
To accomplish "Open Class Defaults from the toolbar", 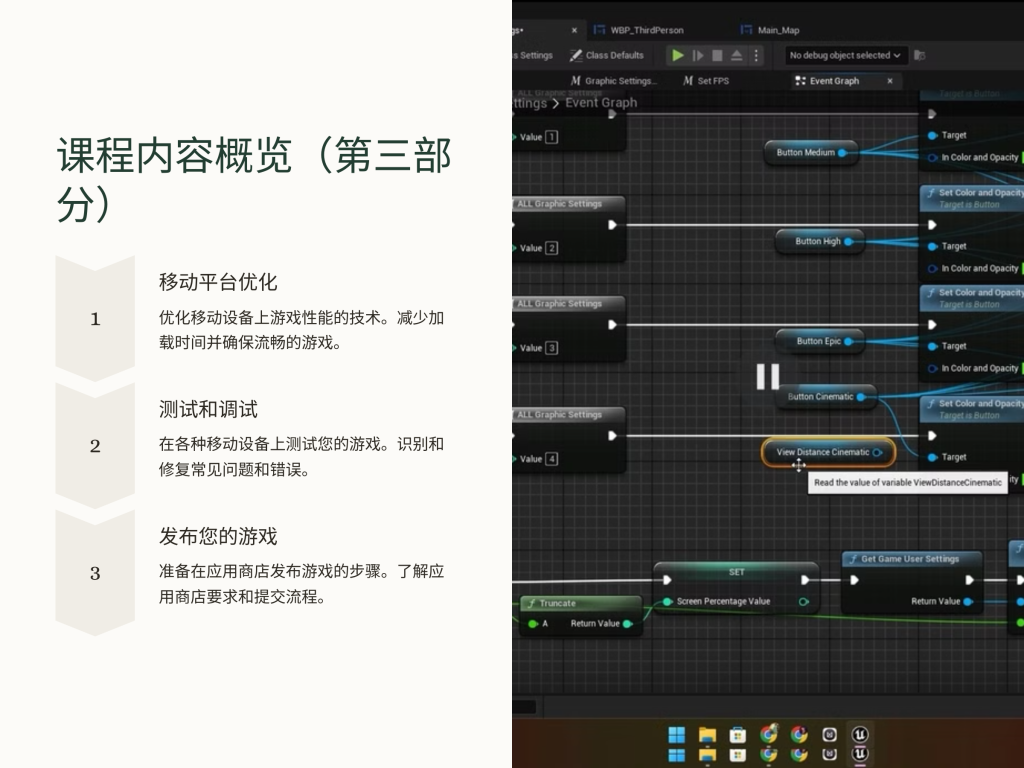I will (x=607, y=56).
